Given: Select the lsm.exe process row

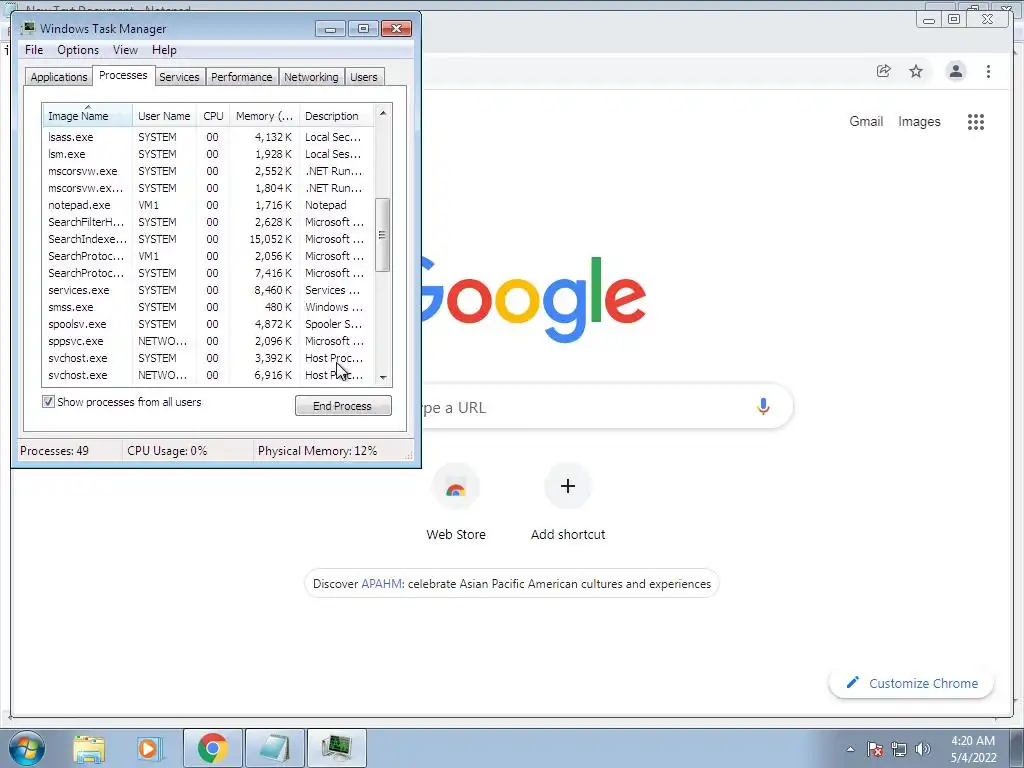Looking at the screenshot, I should [x=208, y=154].
